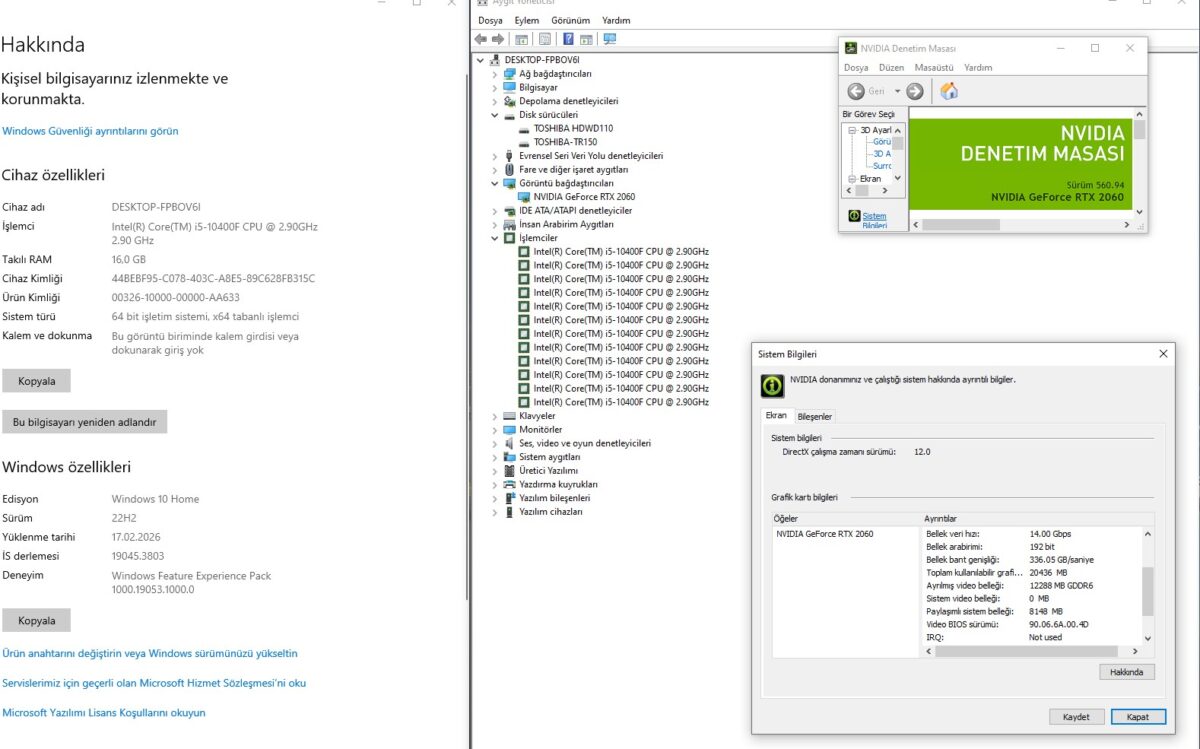Open Windows Güvenliği ayrıntılarını görün link
Viewport: 1200px width, 749px height.
[90, 131]
